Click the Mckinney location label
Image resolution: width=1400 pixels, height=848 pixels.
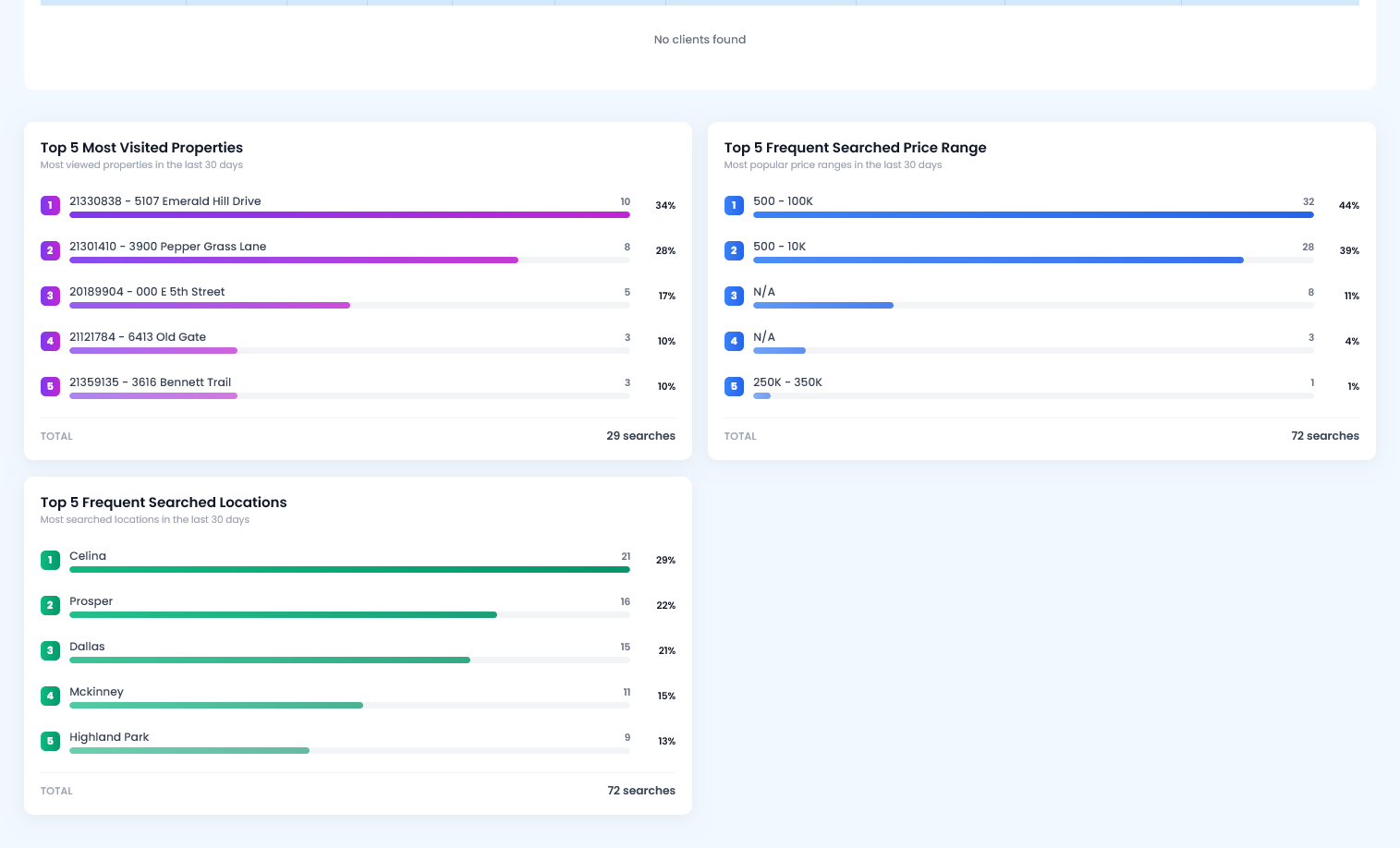[96, 692]
